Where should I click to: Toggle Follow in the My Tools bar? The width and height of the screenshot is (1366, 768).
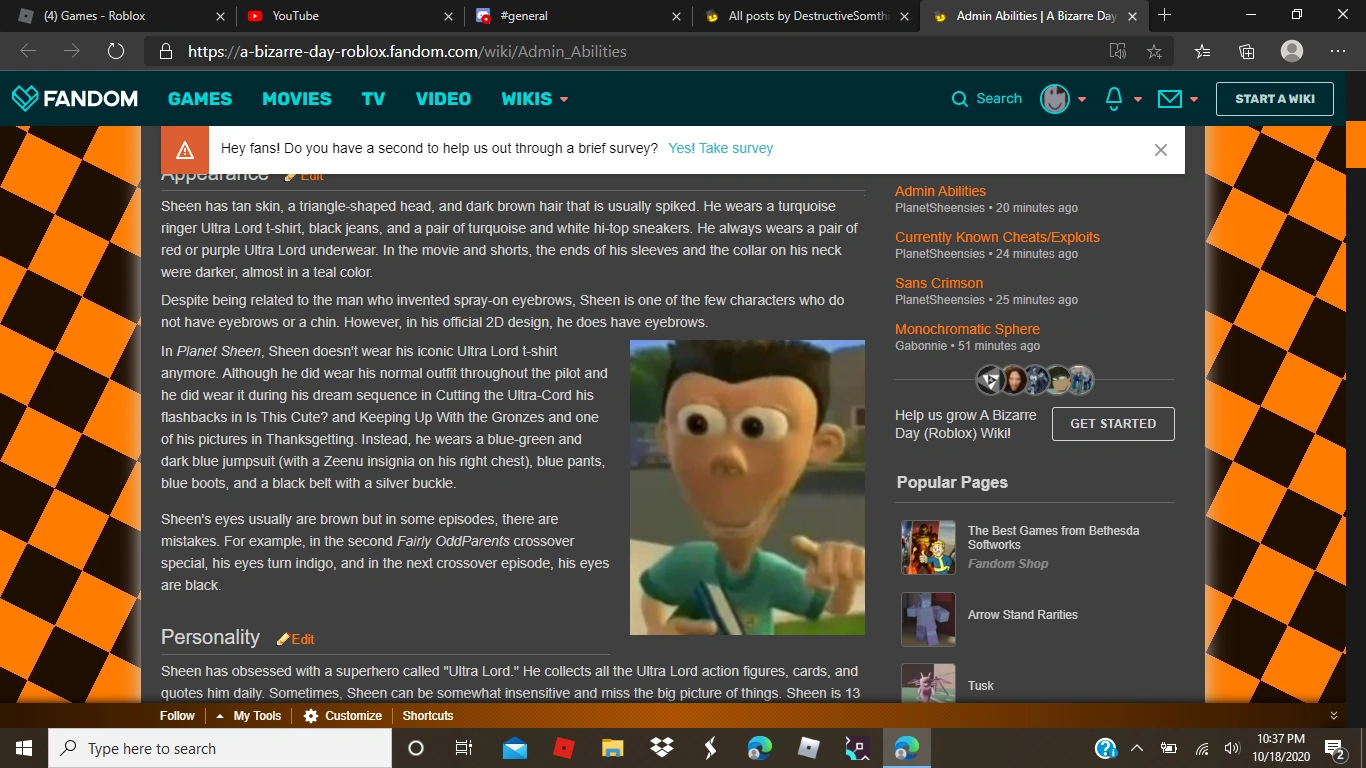tap(176, 716)
